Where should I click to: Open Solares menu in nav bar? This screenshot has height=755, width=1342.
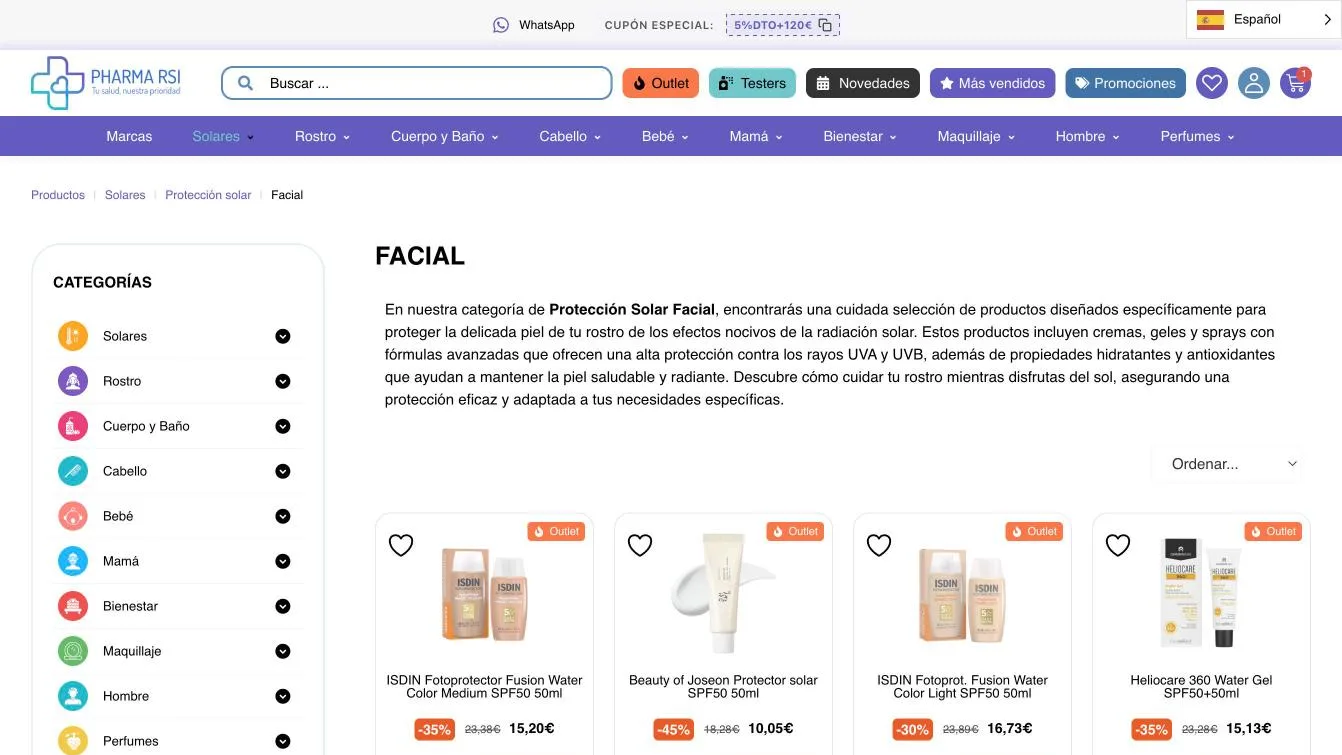pos(223,136)
